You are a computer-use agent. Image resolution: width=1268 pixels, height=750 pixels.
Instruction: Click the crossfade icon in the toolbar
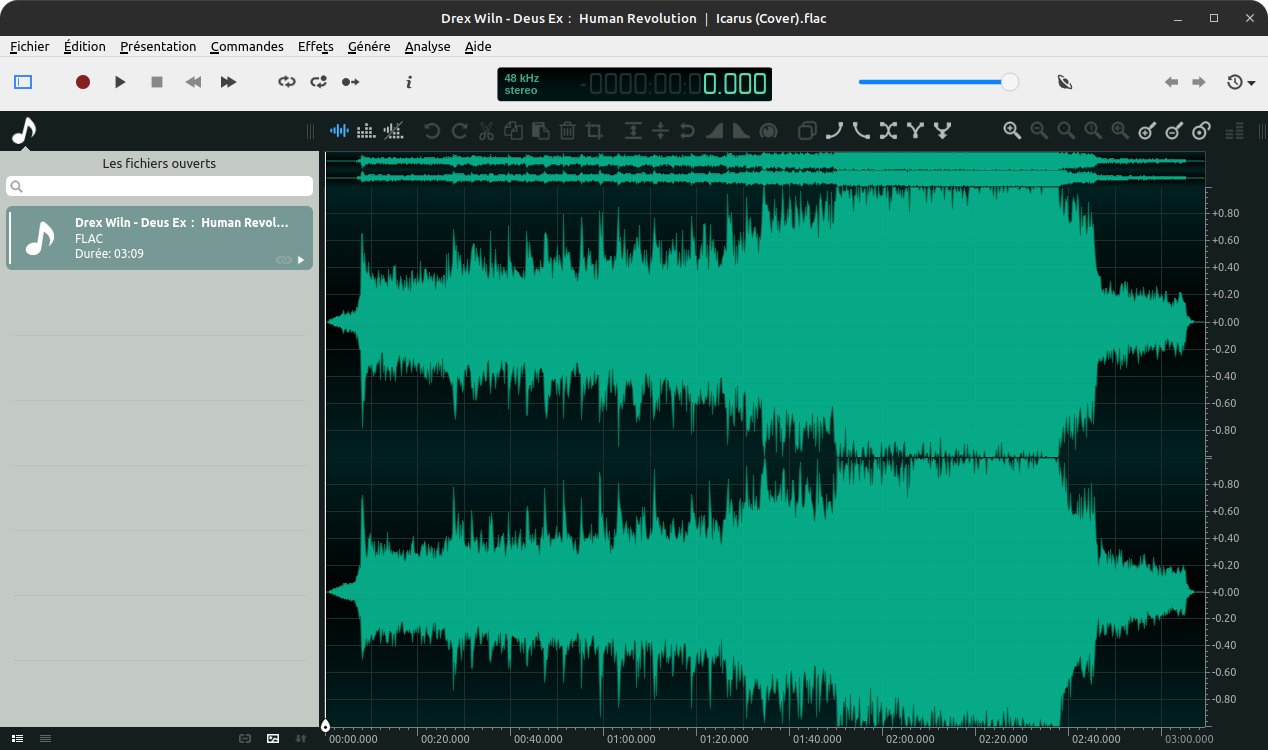pyautogui.click(x=888, y=131)
